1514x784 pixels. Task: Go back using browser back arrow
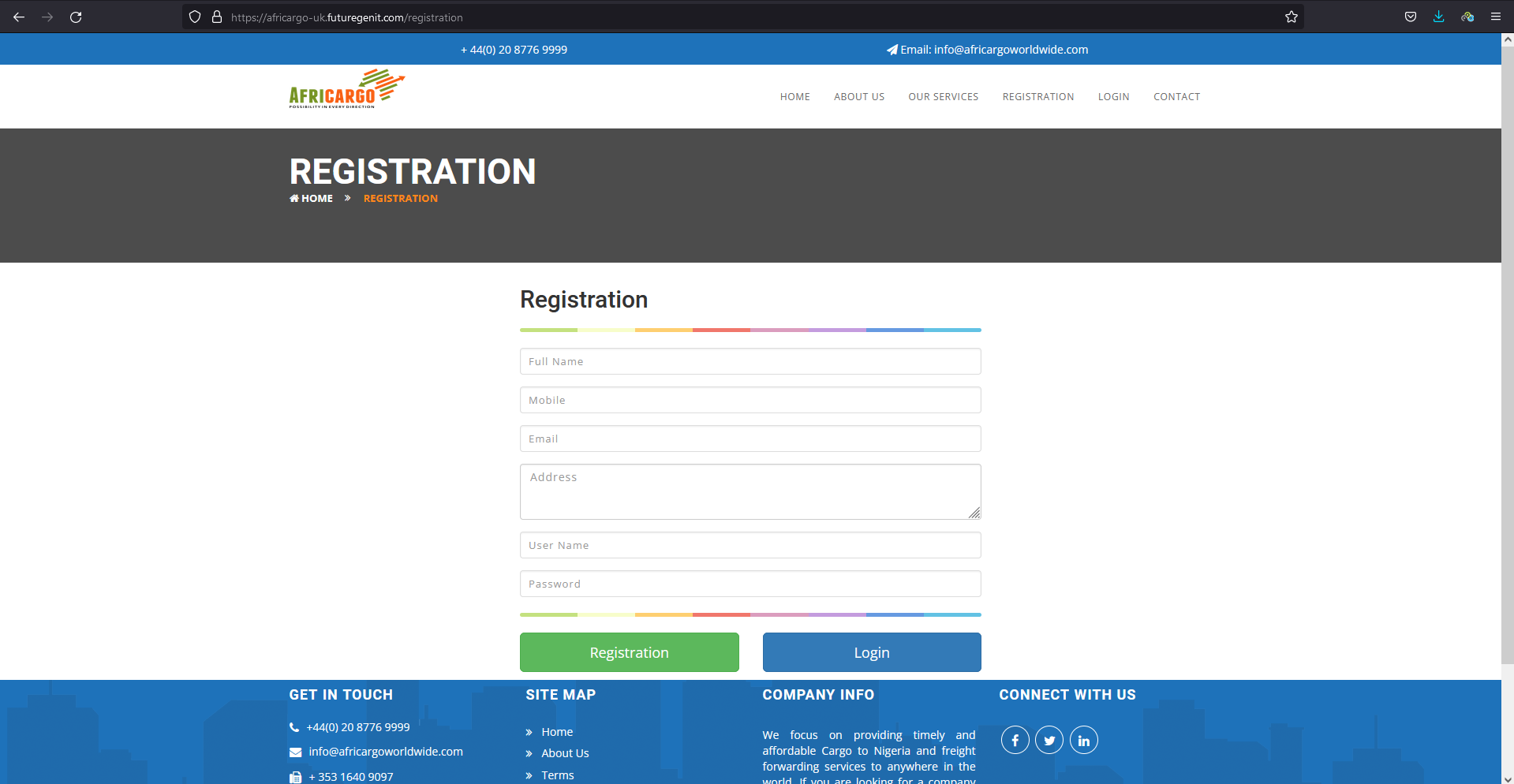[x=19, y=17]
